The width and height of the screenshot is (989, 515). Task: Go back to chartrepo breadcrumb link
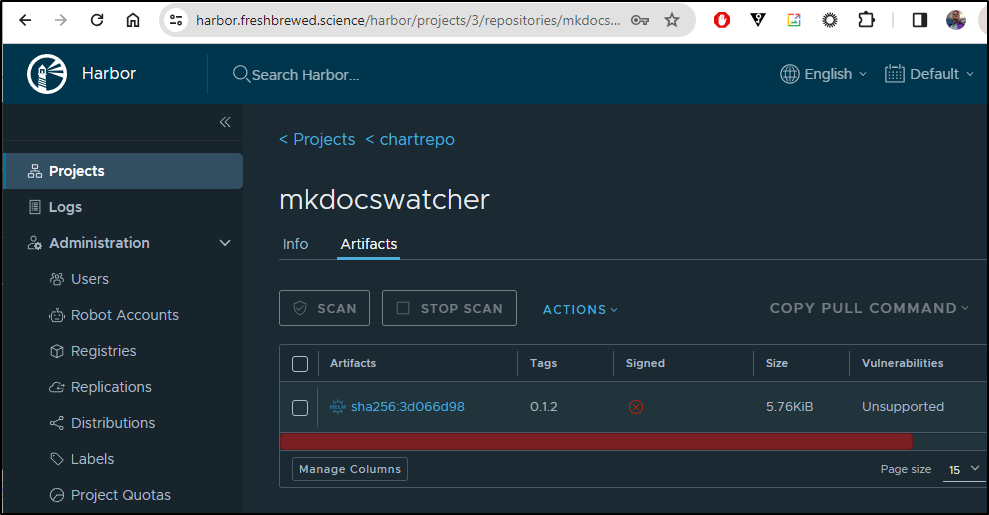[x=410, y=139]
